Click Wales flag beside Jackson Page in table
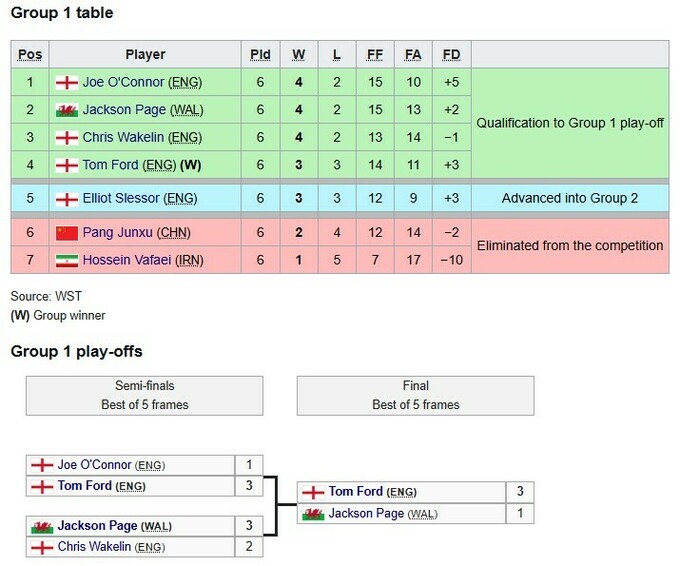Viewport: 680px width, 566px height. 66,110
